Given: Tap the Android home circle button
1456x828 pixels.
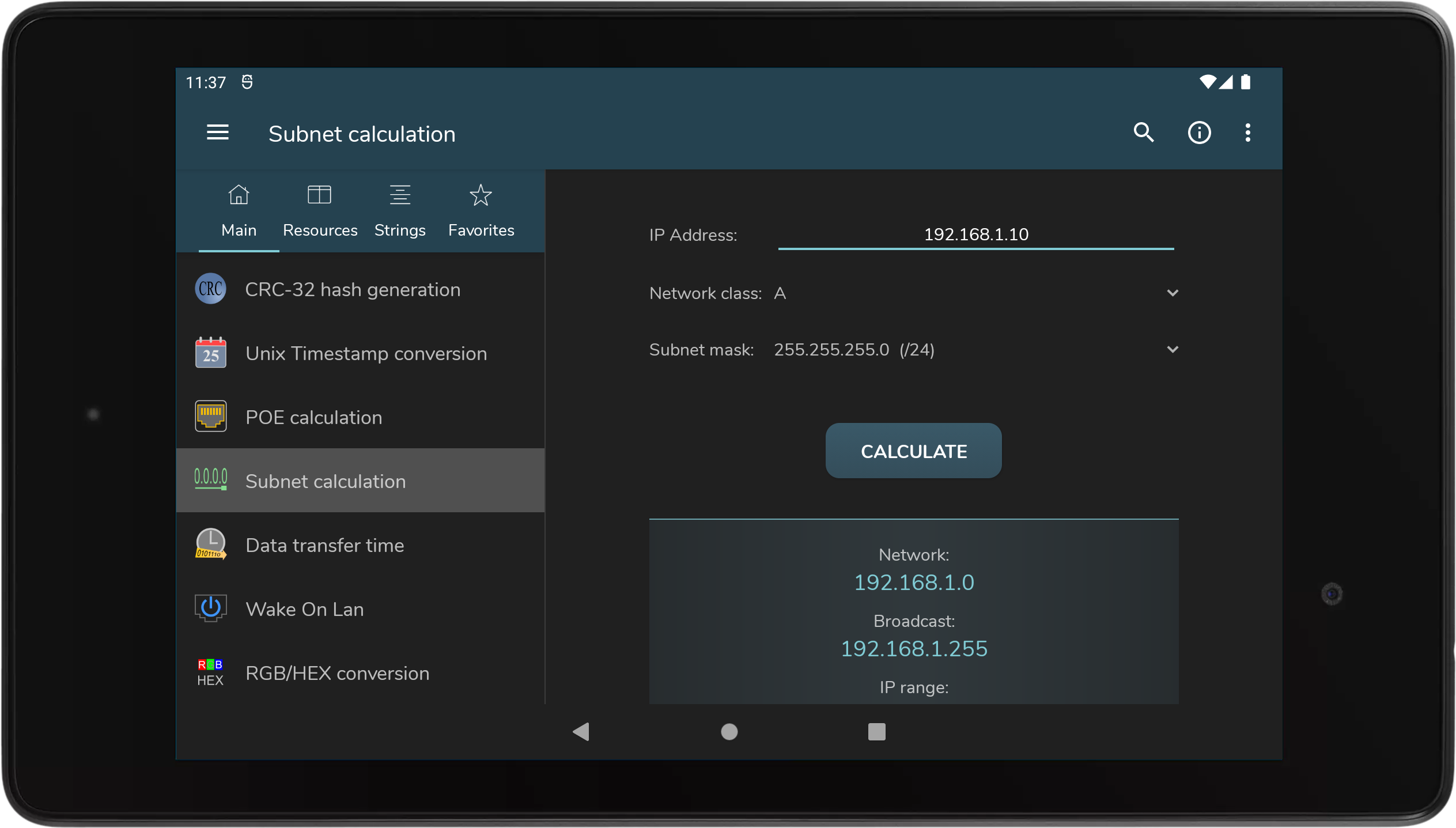Looking at the screenshot, I should click(729, 732).
